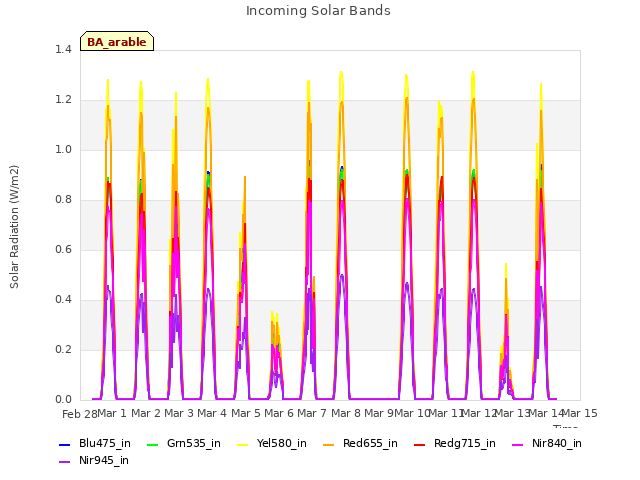Click the Mar 6 x-axis date label
The width and height of the screenshot is (640, 480).
click(279, 413)
